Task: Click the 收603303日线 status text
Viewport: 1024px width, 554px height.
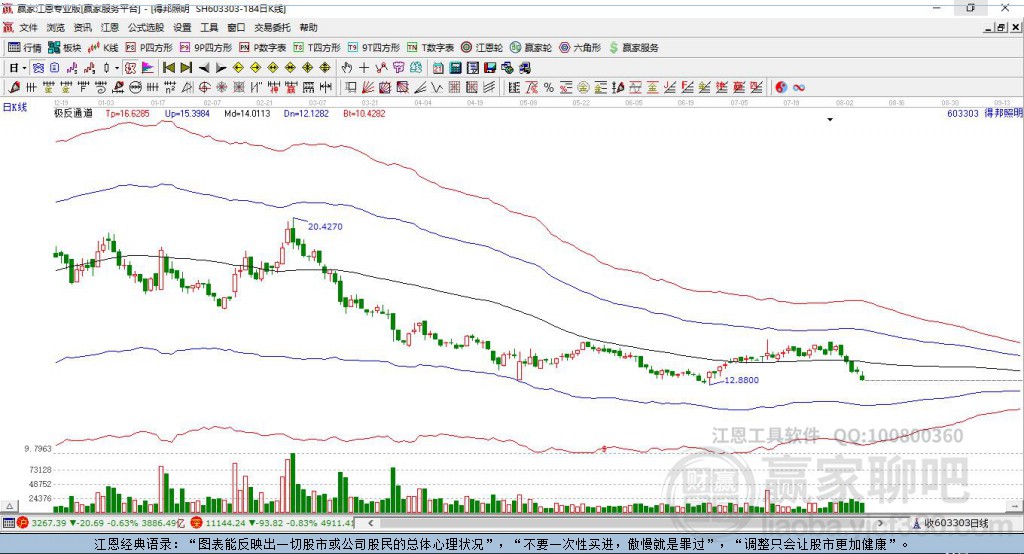Action: [x=956, y=523]
